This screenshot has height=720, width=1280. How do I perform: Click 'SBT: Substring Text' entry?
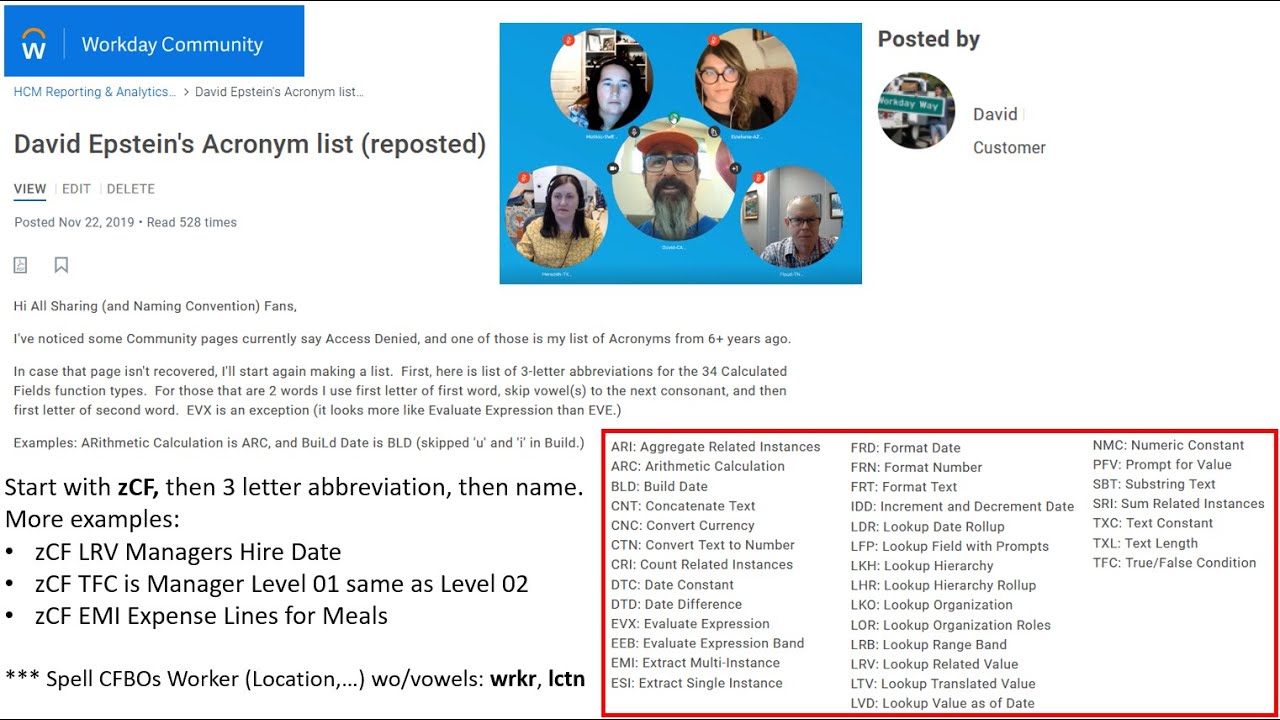1154,484
